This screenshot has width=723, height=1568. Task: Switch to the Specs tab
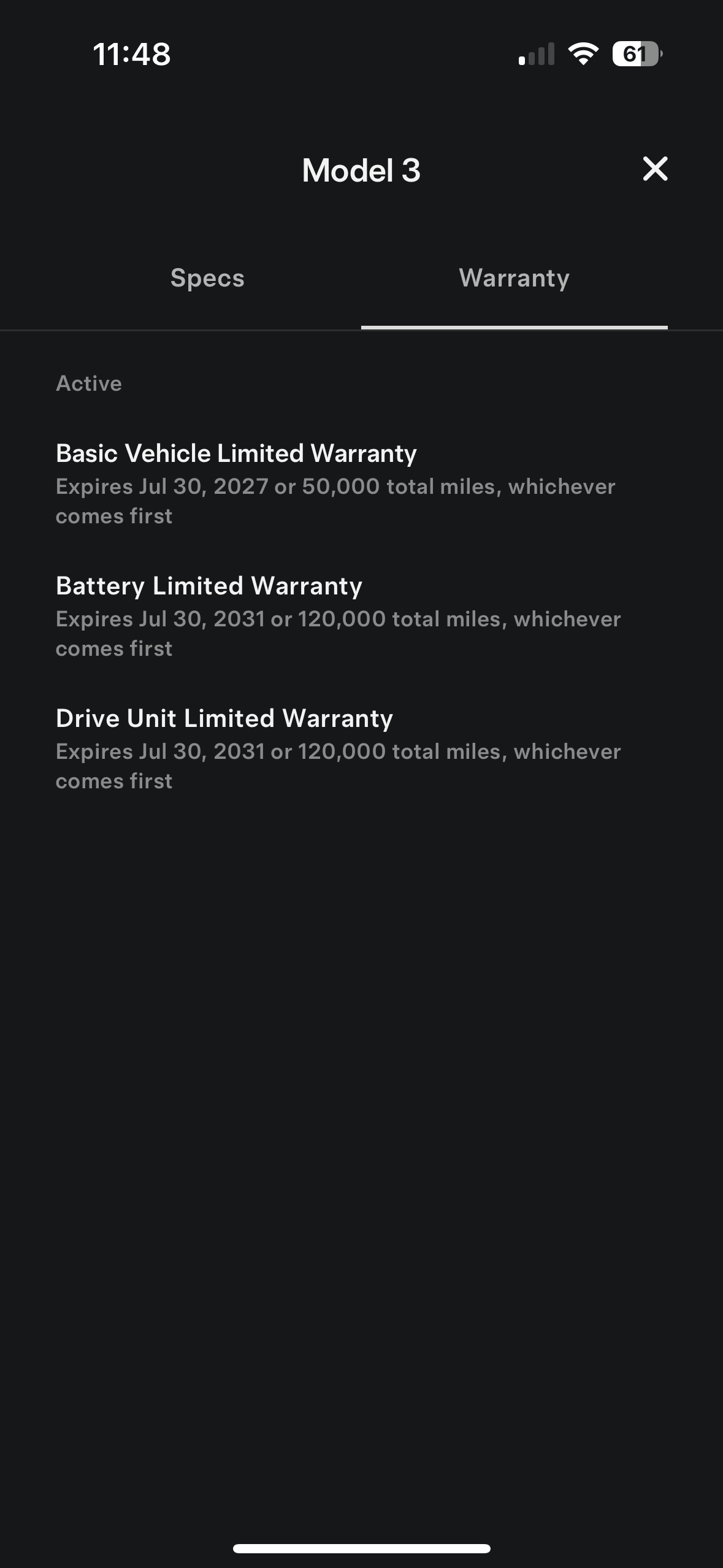tap(207, 279)
